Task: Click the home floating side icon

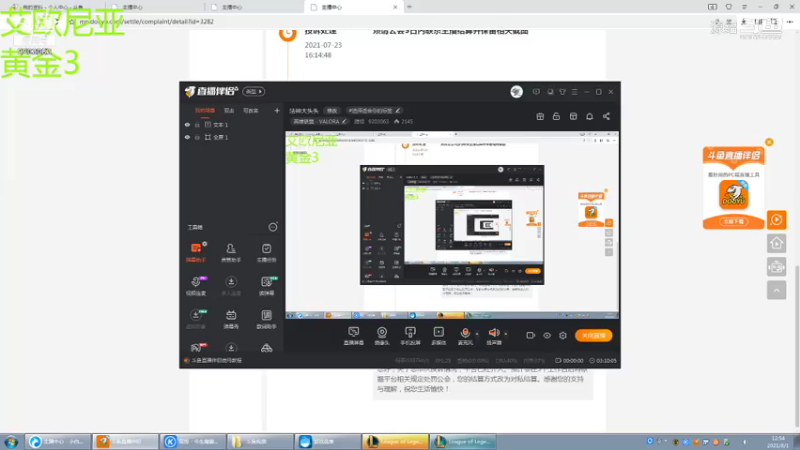Action: tap(777, 243)
